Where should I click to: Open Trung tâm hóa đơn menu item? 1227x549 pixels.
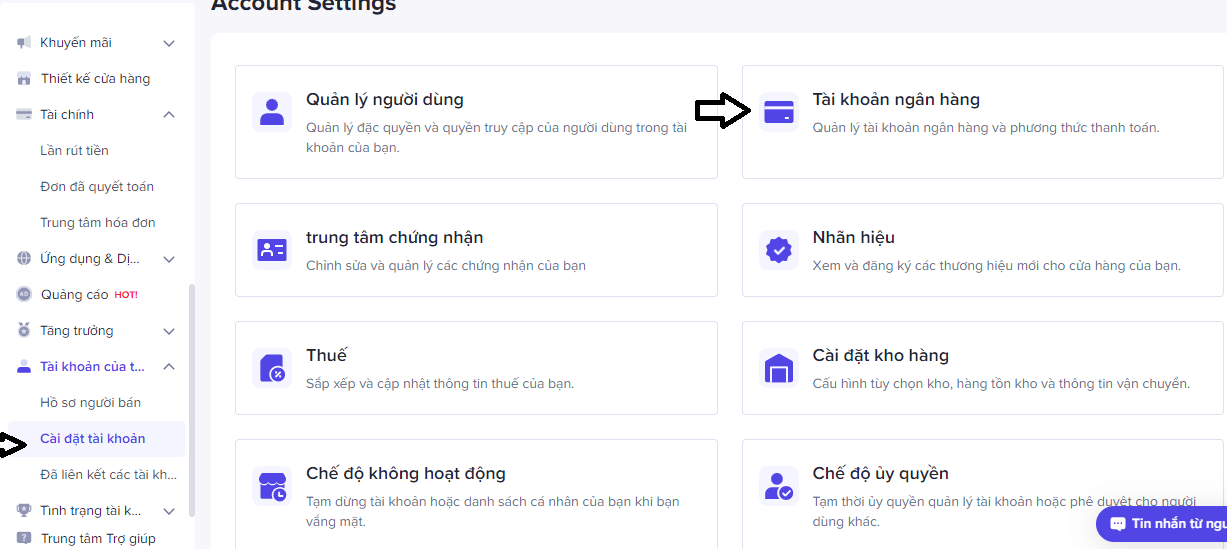[98, 223]
